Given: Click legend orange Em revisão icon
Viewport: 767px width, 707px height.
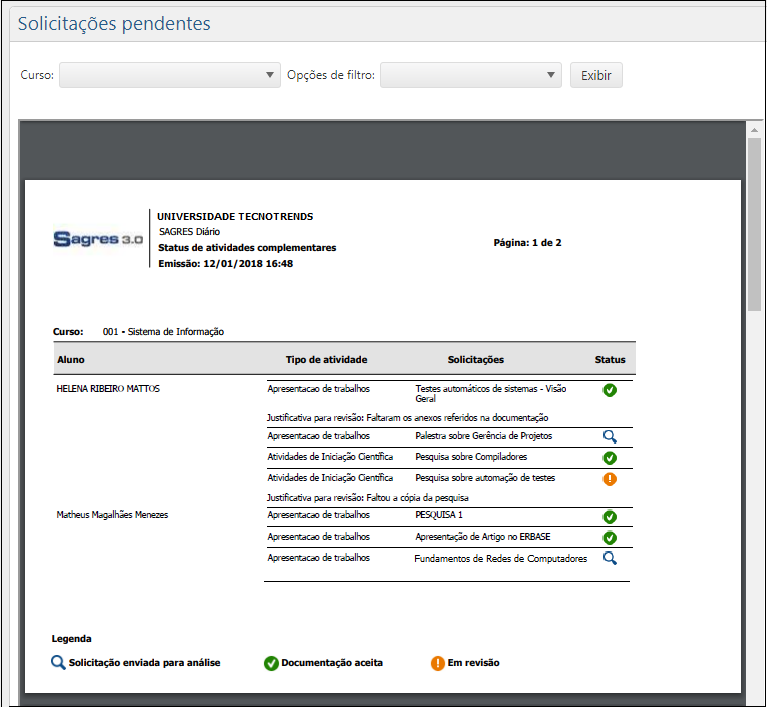Looking at the screenshot, I should pyautogui.click(x=438, y=663).
